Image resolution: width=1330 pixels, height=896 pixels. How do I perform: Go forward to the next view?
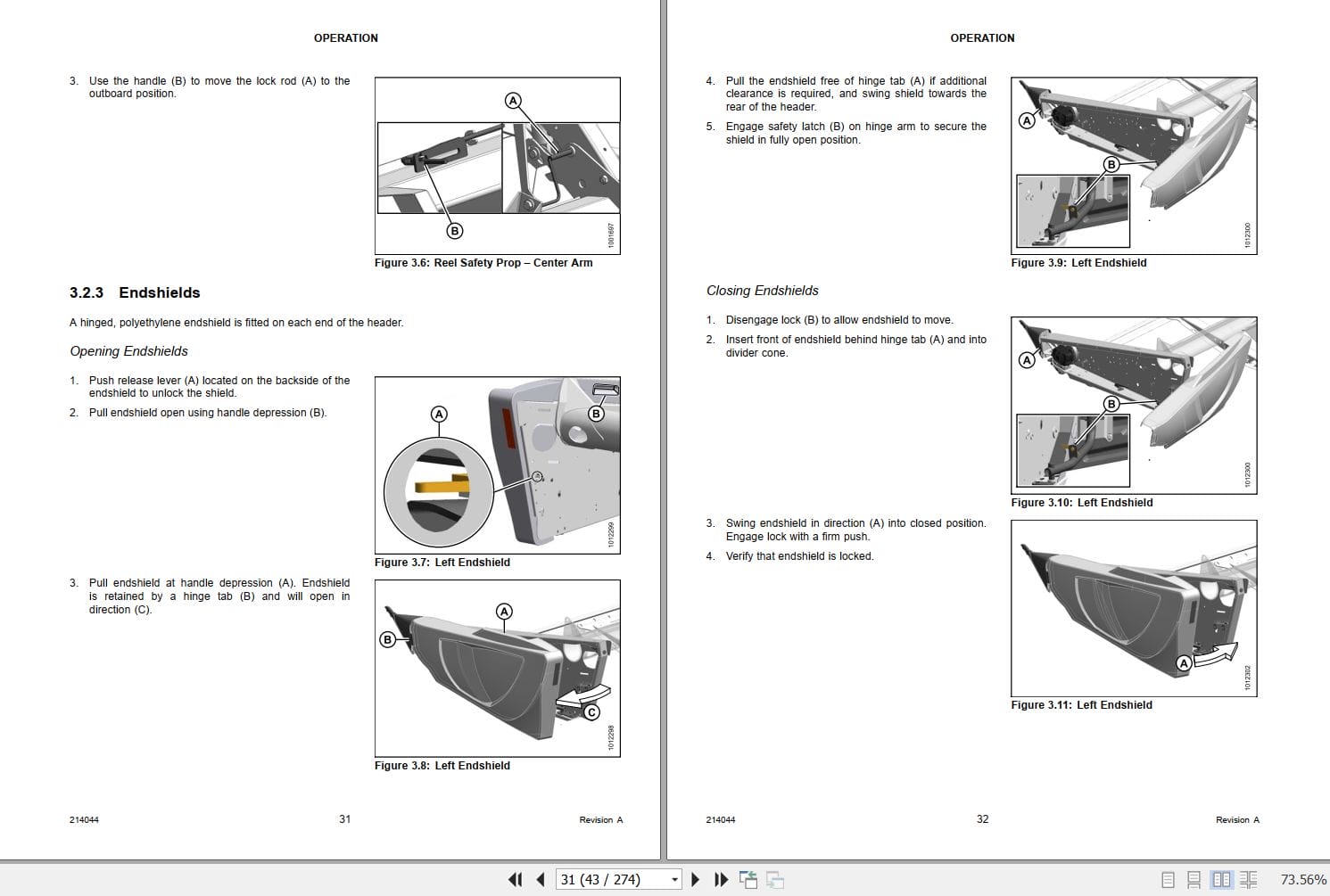coord(775,879)
